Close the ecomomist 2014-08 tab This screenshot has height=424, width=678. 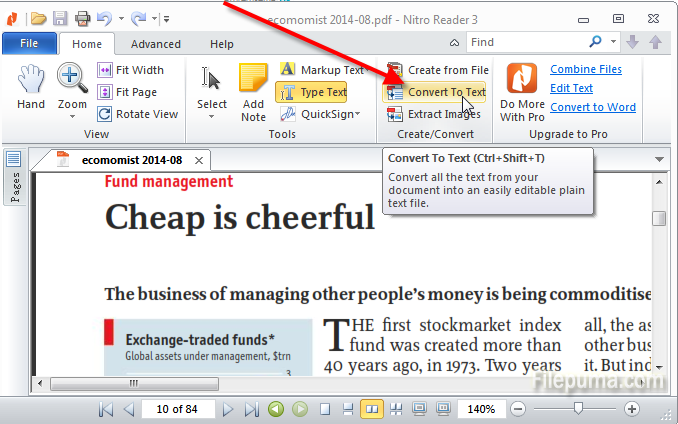(199, 160)
